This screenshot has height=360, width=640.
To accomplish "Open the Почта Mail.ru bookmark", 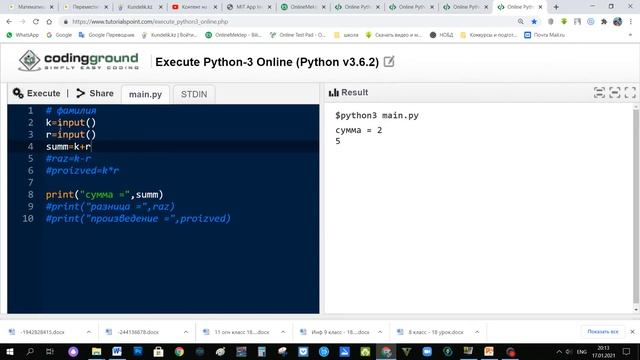I will coord(544,35).
